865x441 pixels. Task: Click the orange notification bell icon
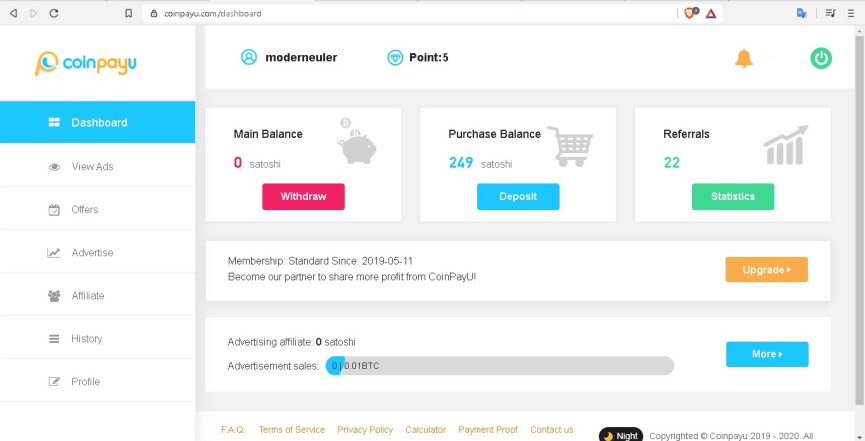tap(743, 58)
